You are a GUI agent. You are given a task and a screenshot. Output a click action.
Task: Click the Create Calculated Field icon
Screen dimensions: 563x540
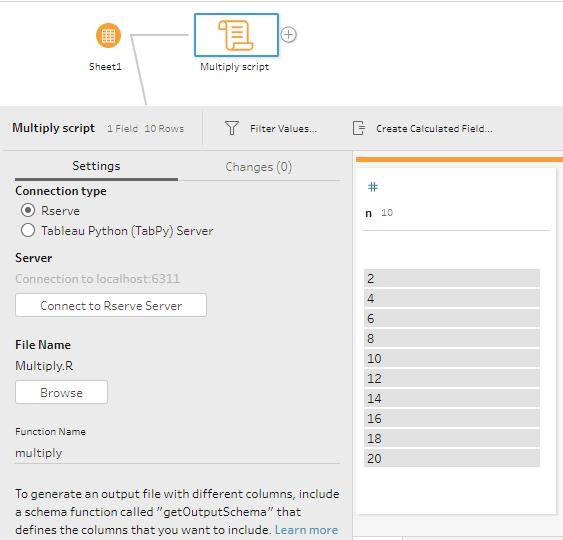click(359, 128)
